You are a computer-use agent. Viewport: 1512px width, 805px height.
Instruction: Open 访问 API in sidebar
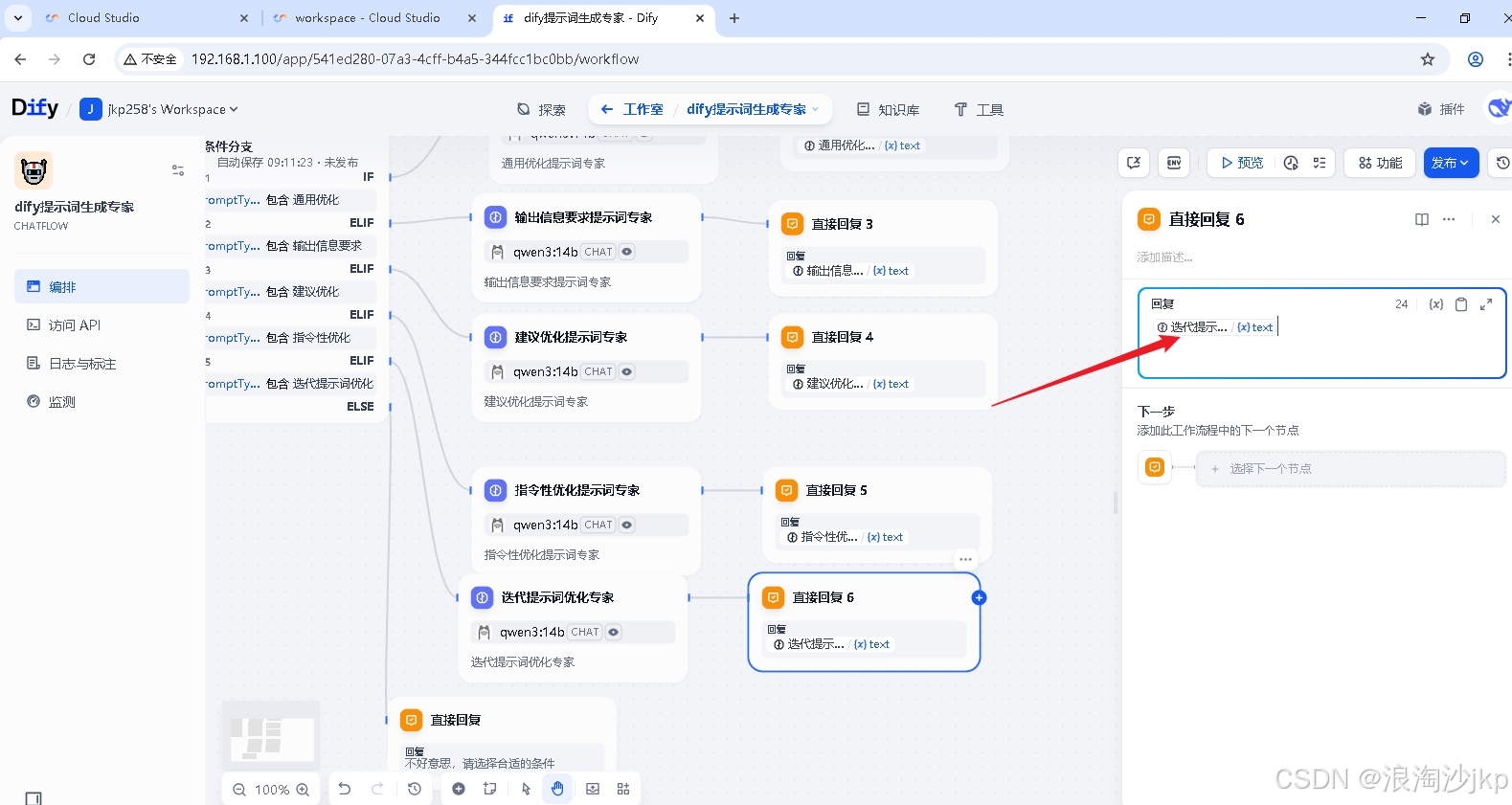click(x=102, y=324)
